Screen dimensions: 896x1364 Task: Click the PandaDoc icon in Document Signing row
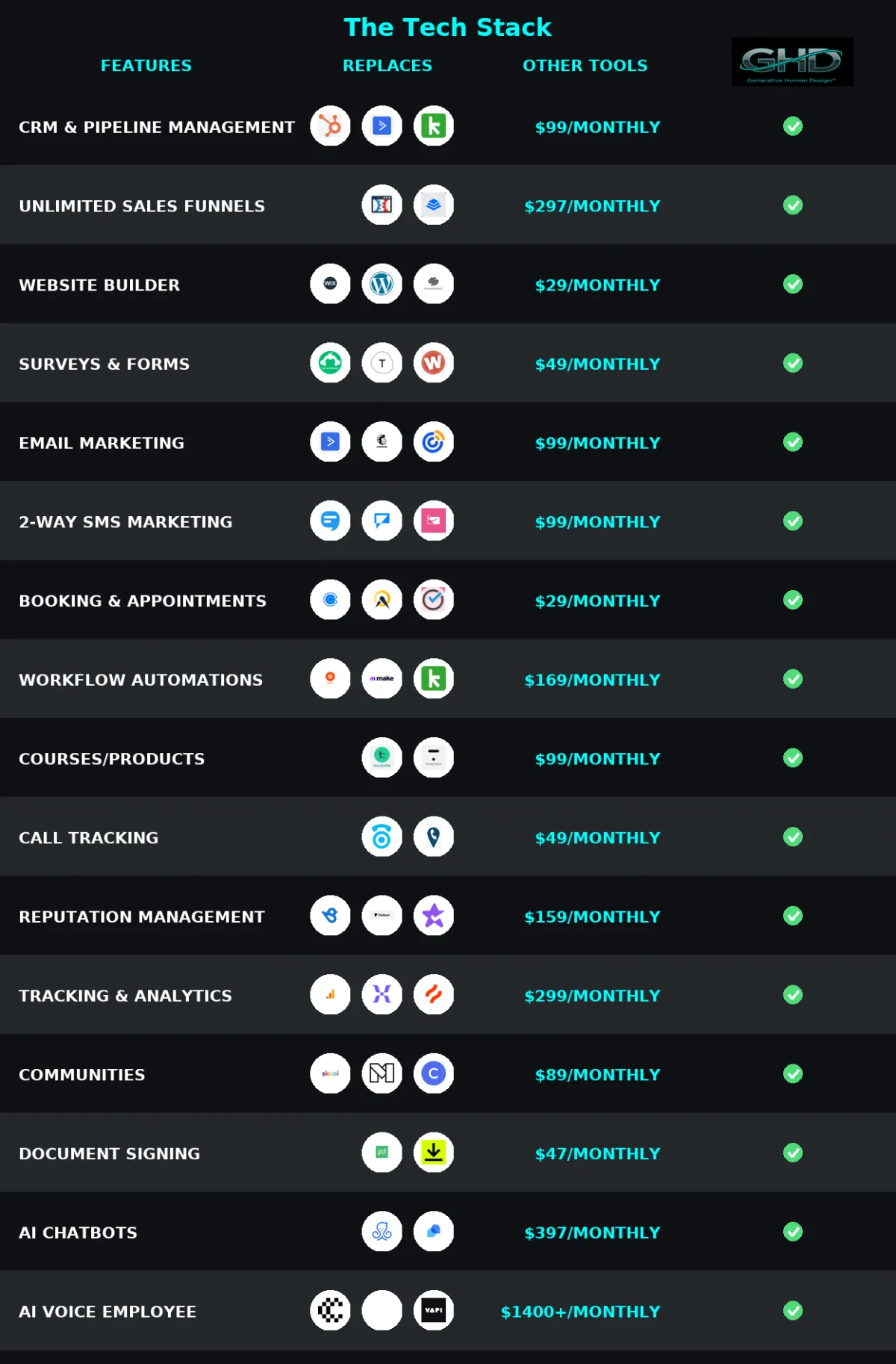click(382, 1153)
